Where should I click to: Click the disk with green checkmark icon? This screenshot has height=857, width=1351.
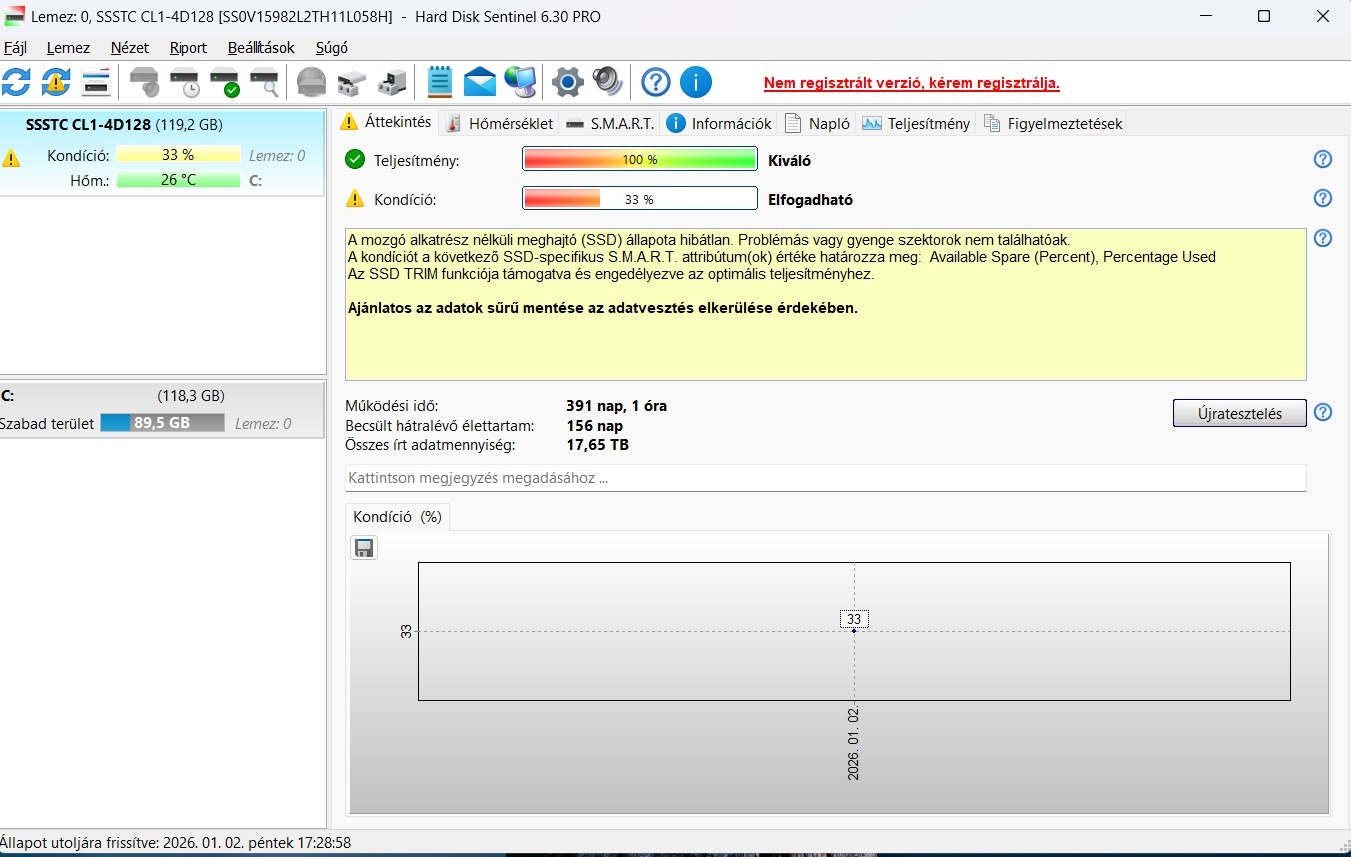[x=225, y=82]
